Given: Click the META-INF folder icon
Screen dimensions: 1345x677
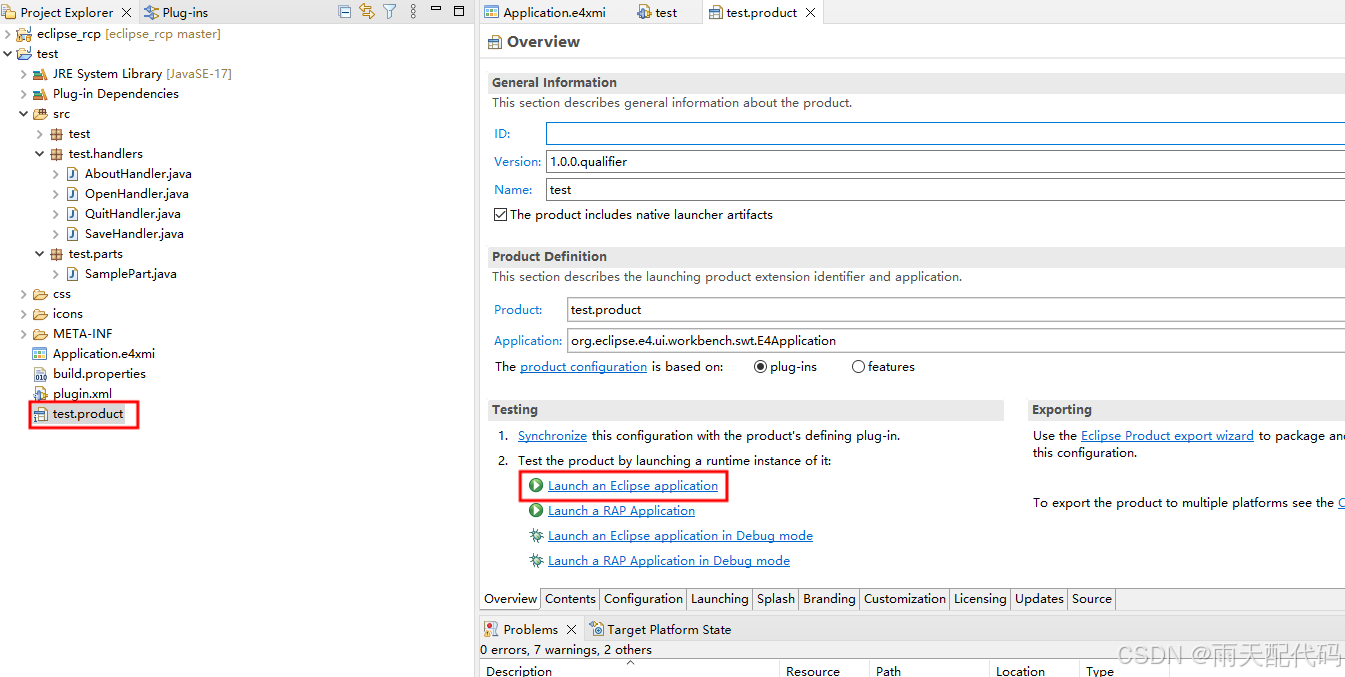Looking at the screenshot, I should click(x=40, y=334).
